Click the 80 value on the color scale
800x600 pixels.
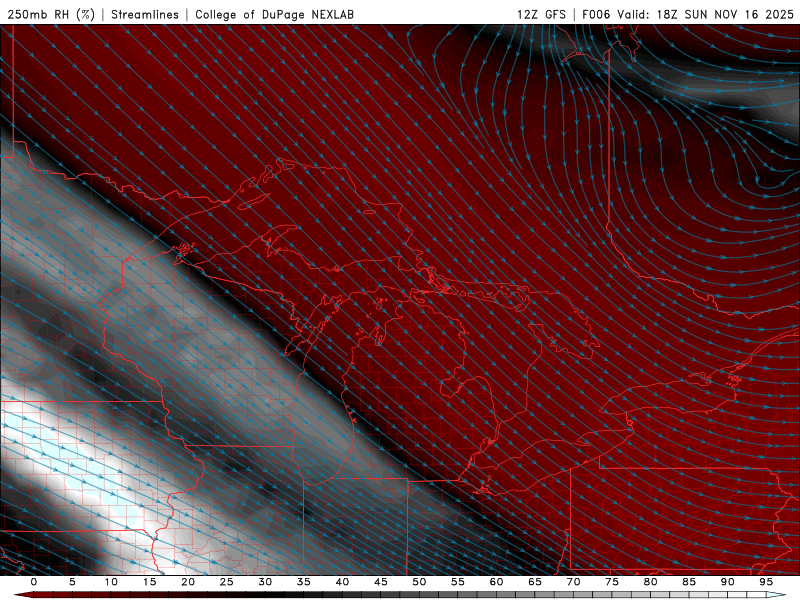650,582
